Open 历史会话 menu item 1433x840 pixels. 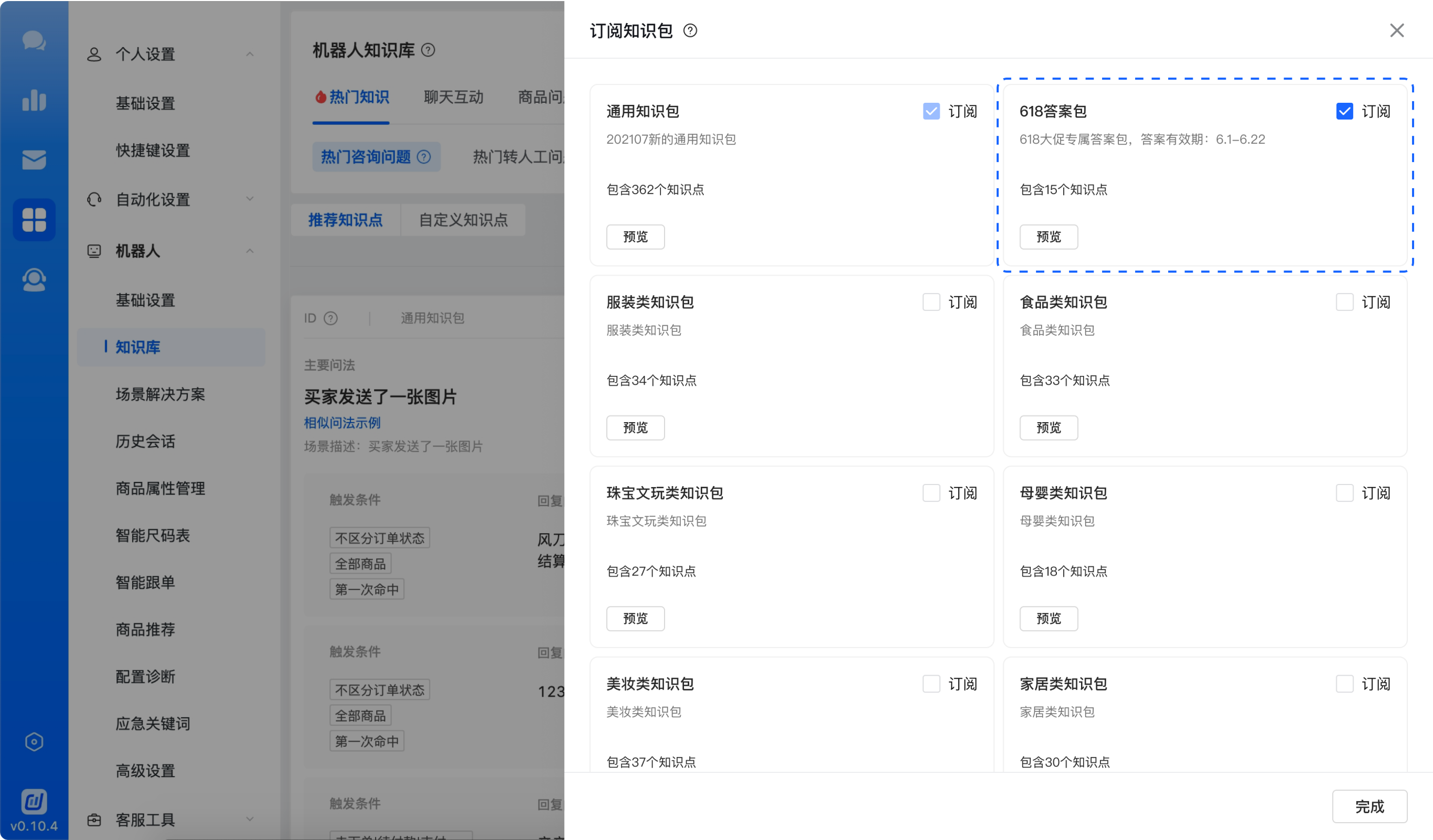145,441
